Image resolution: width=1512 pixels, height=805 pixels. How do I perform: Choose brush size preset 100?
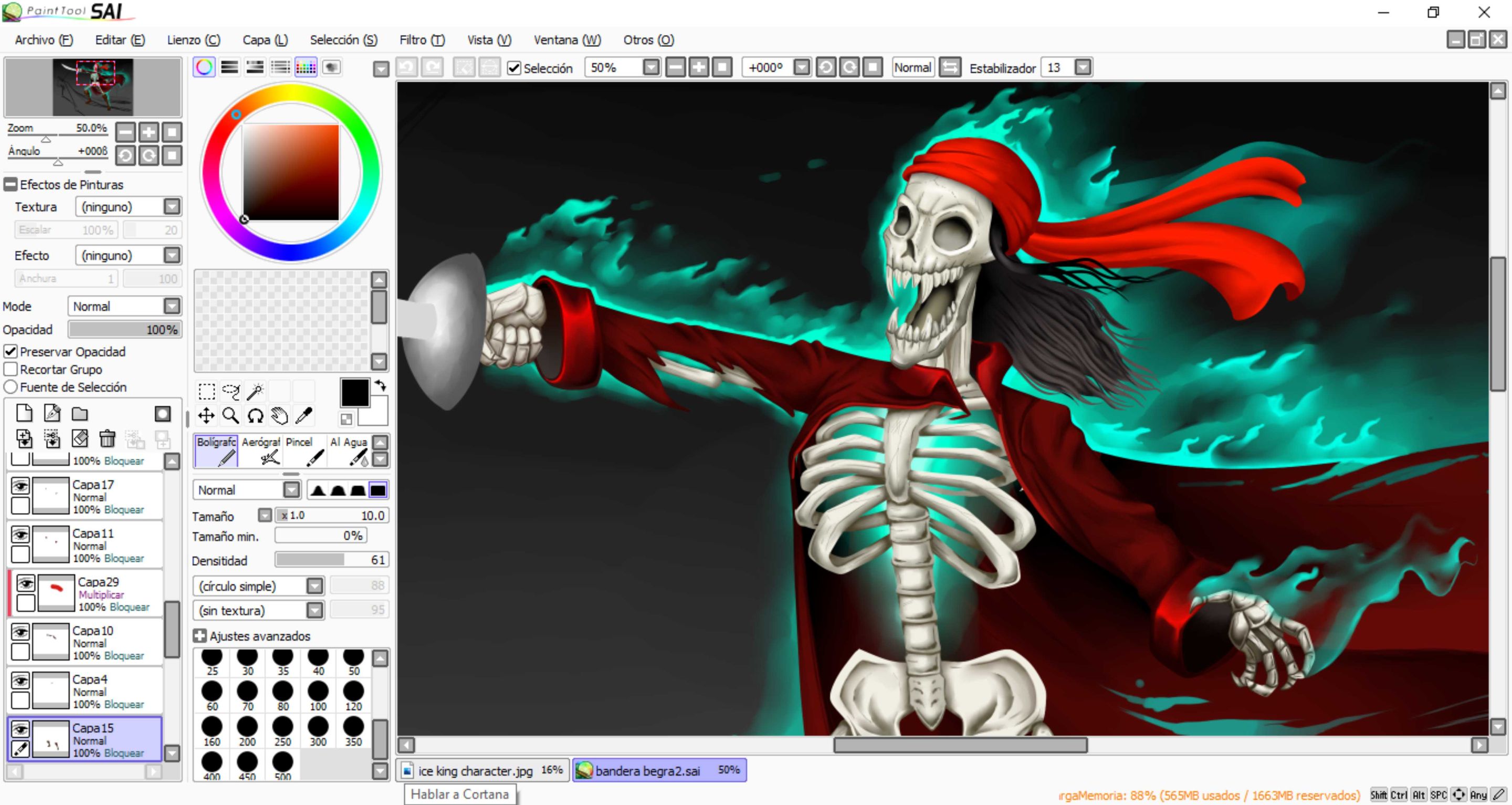click(x=318, y=695)
